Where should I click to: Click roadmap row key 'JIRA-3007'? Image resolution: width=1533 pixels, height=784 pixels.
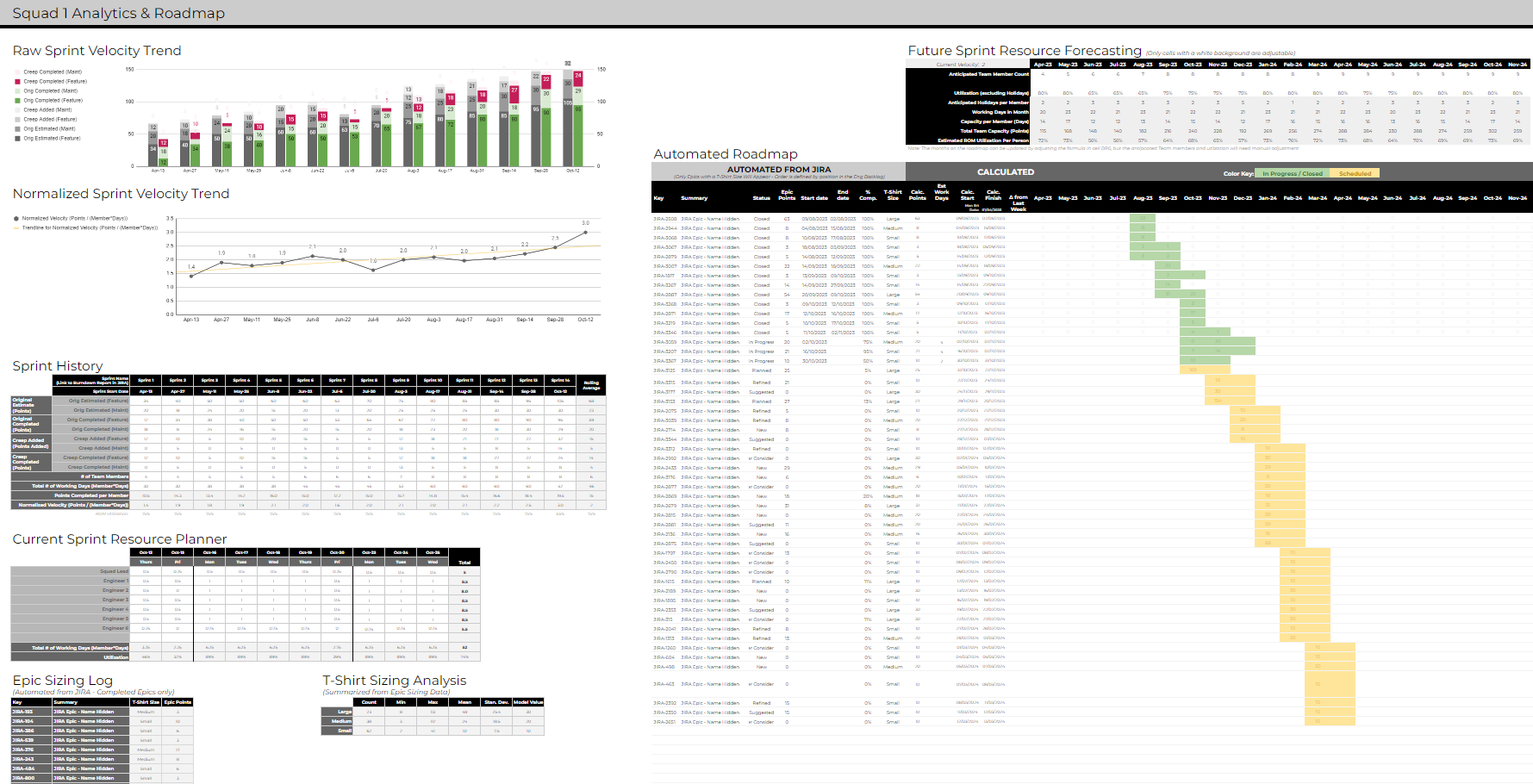pos(664,266)
